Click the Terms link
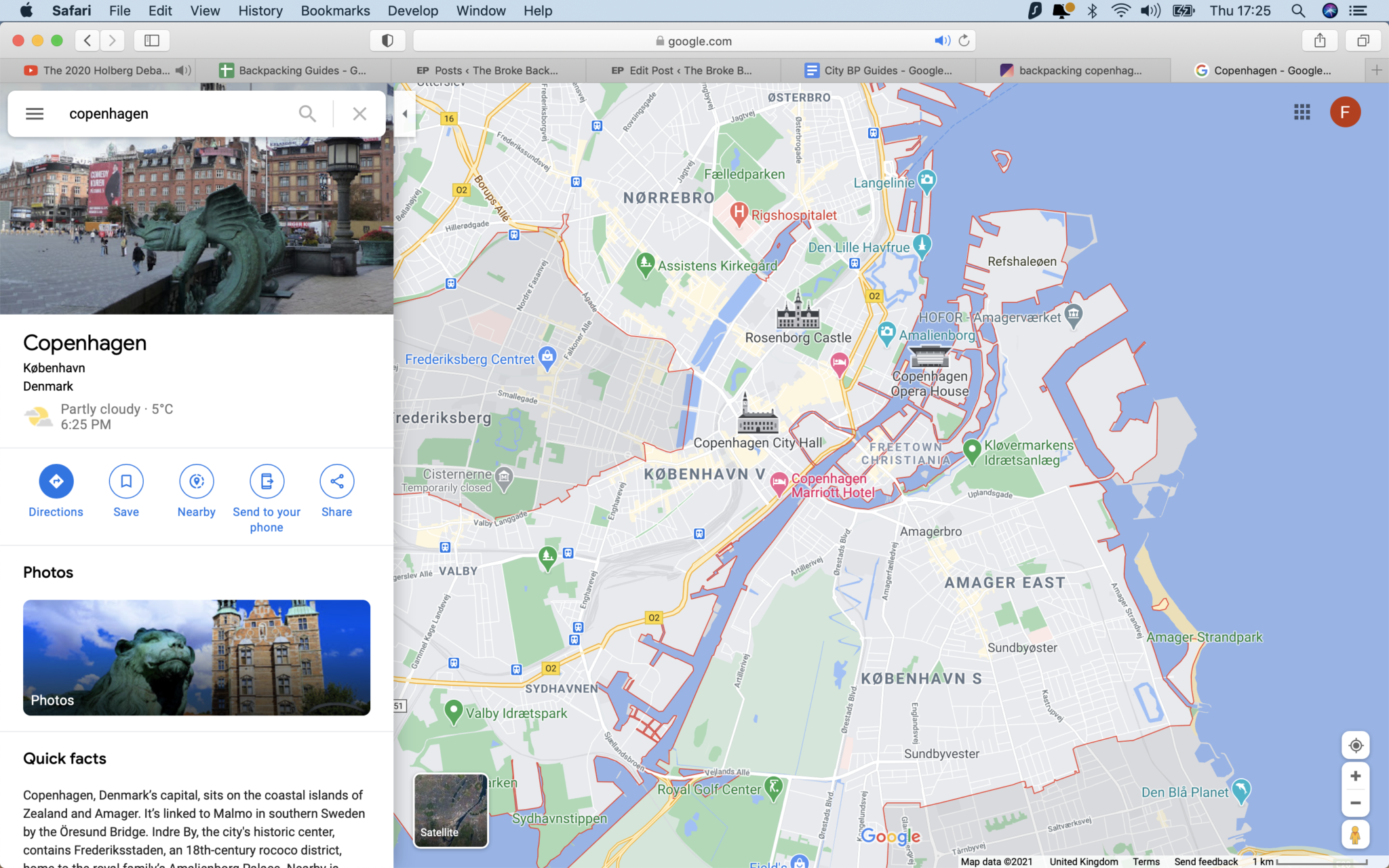Image resolution: width=1389 pixels, height=868 pixels. tap(1146, 861)
